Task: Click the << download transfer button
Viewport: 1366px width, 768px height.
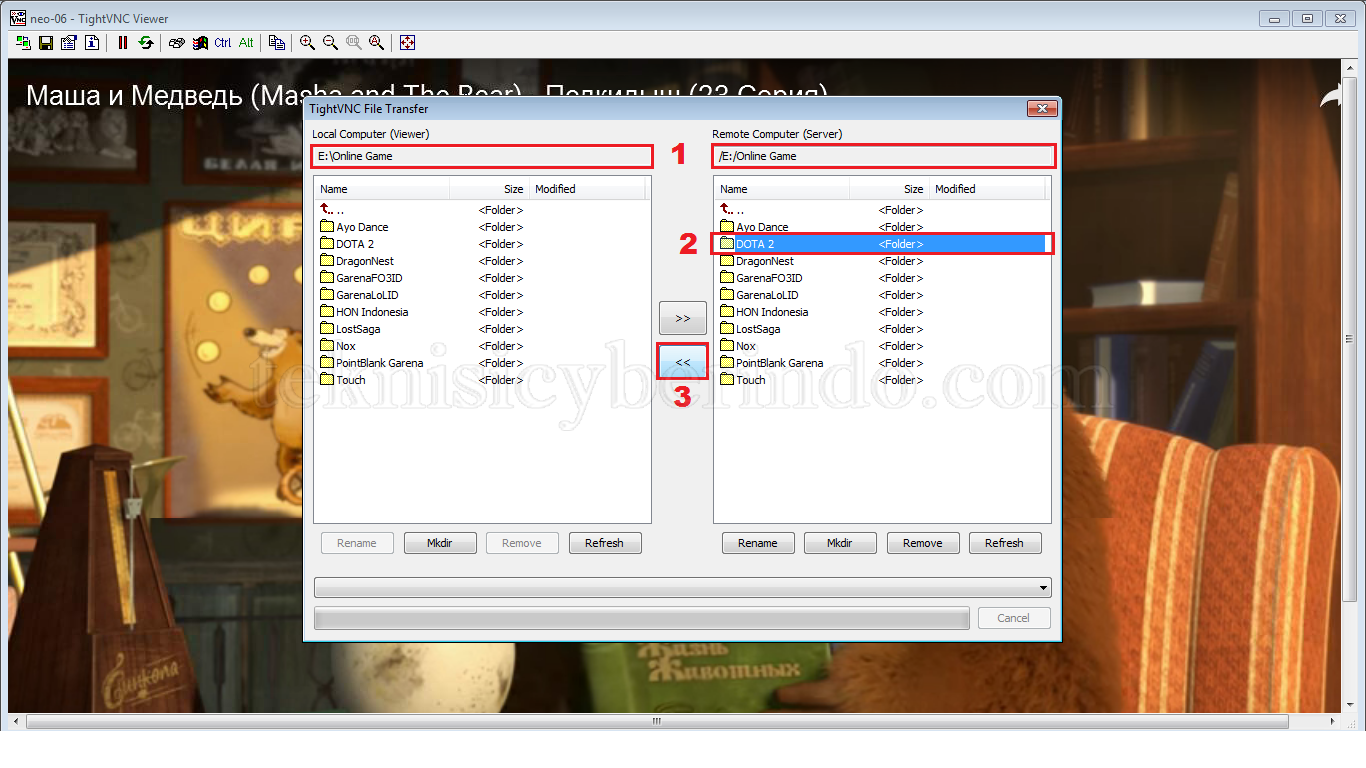Action: (x=683, y=361)
